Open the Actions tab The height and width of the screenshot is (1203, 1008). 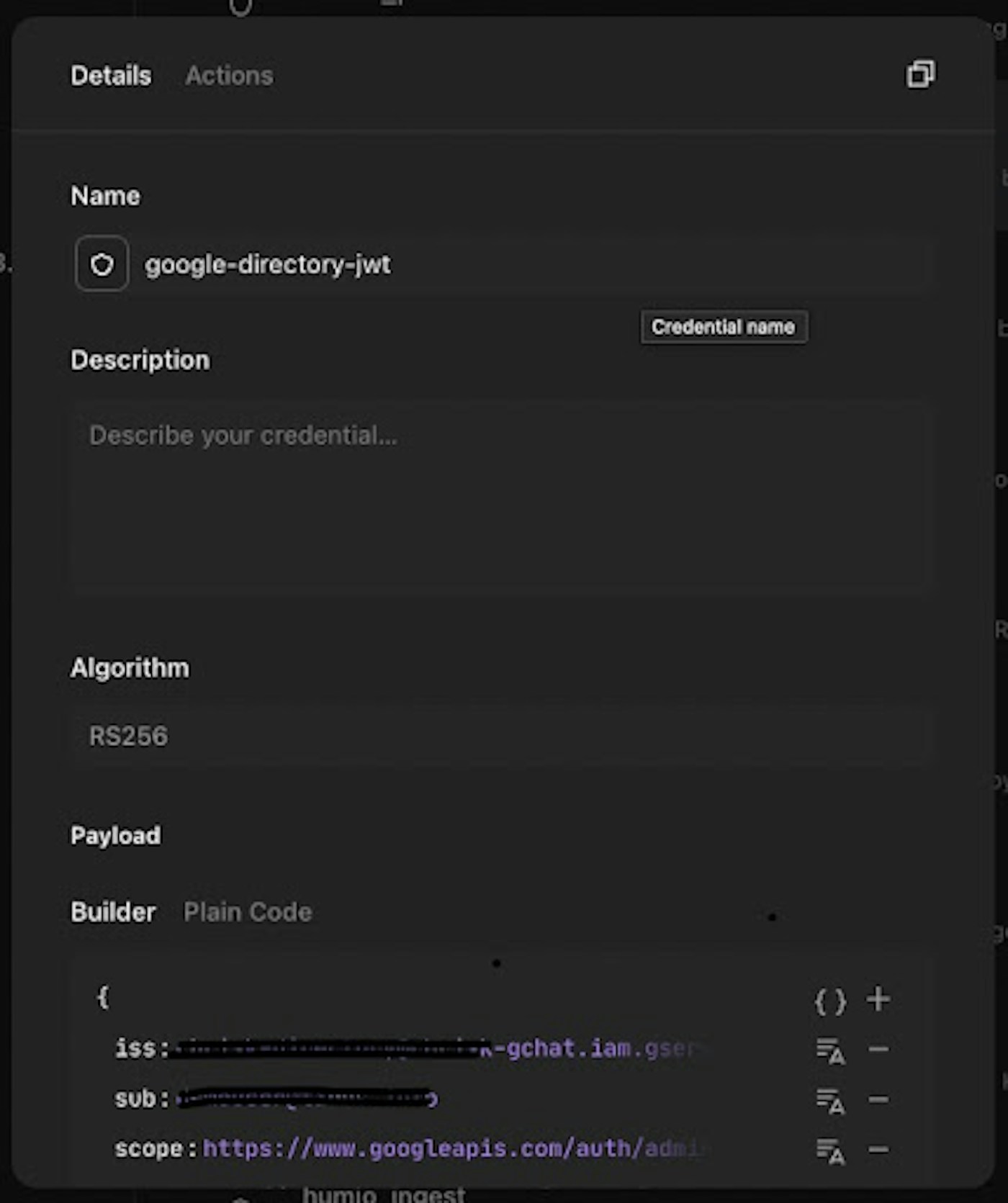(x=229, y=76)
